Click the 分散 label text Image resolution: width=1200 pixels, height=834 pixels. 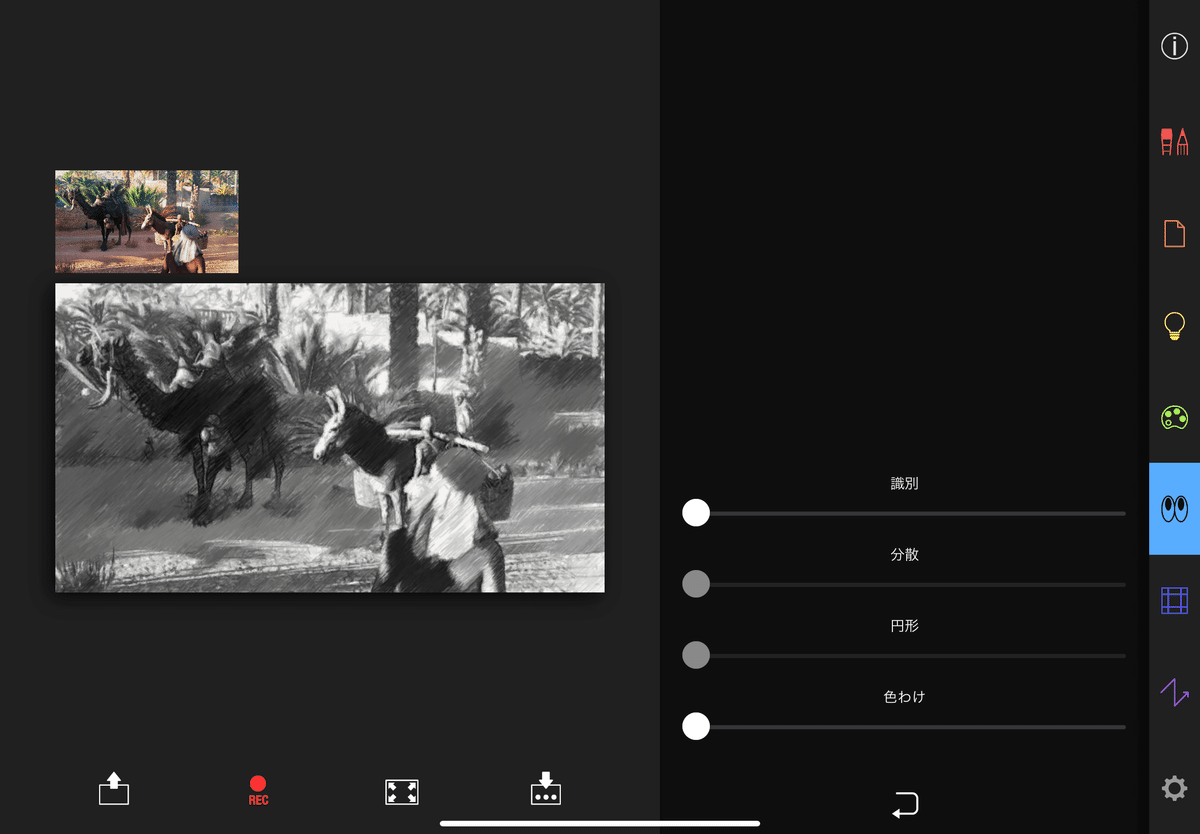904,554
